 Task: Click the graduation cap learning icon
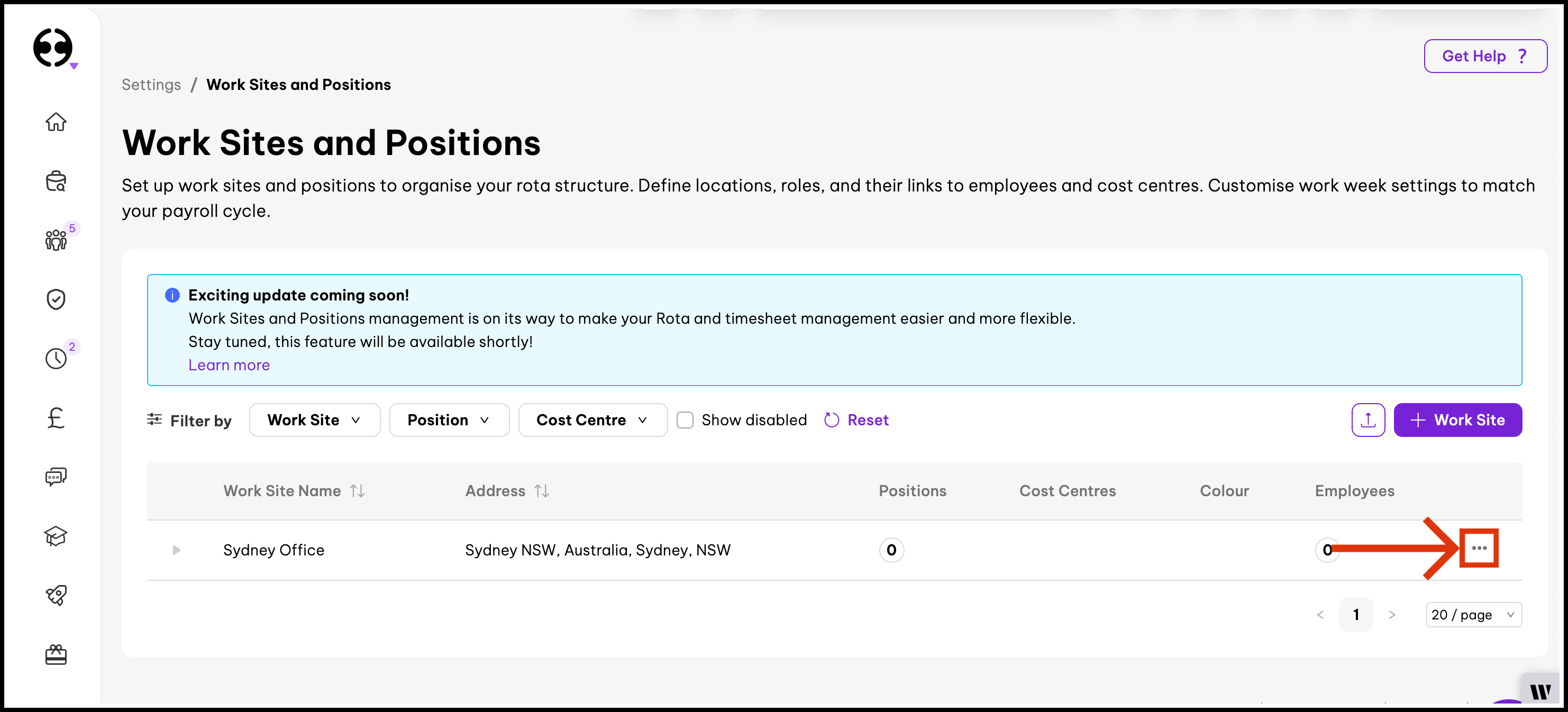[x=56, y=535]
